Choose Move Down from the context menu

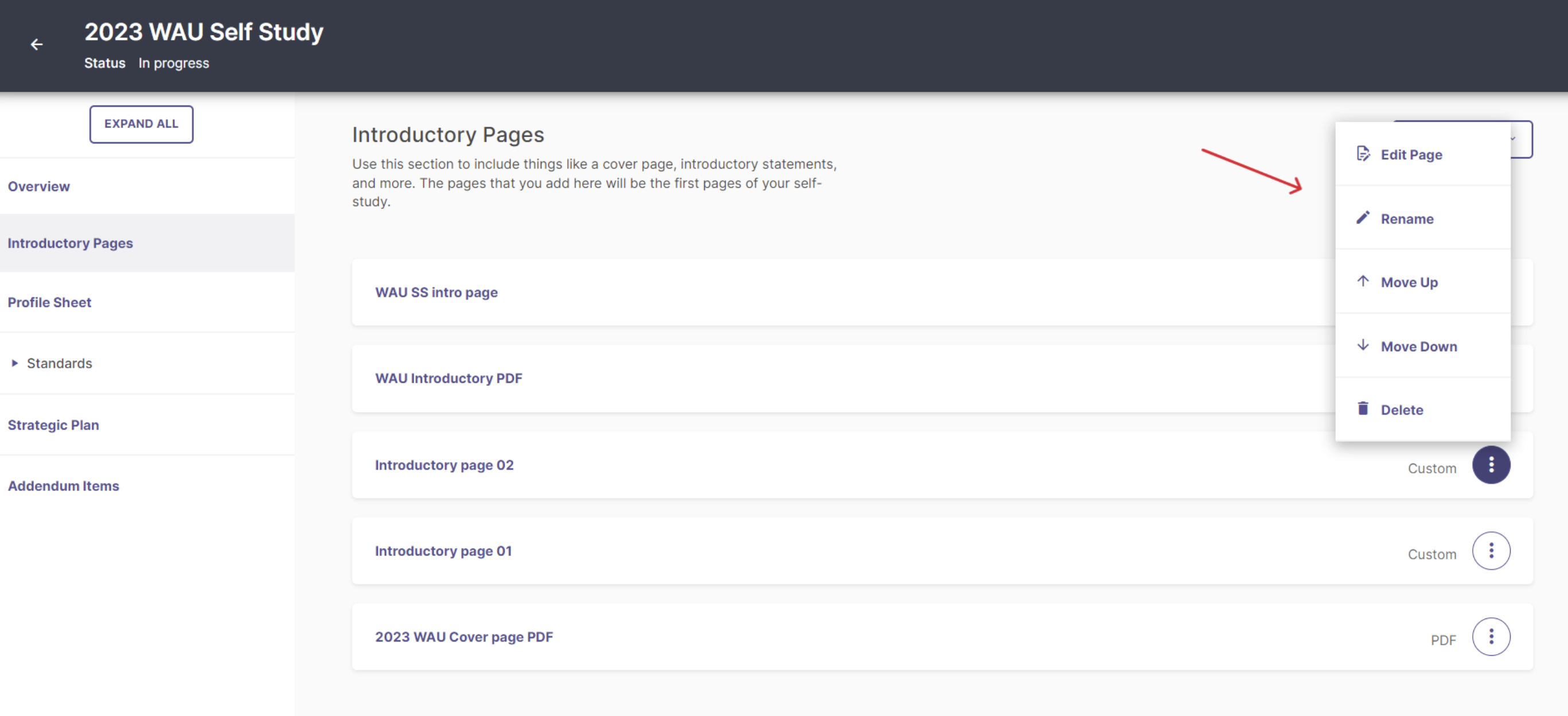(1422, 347)
